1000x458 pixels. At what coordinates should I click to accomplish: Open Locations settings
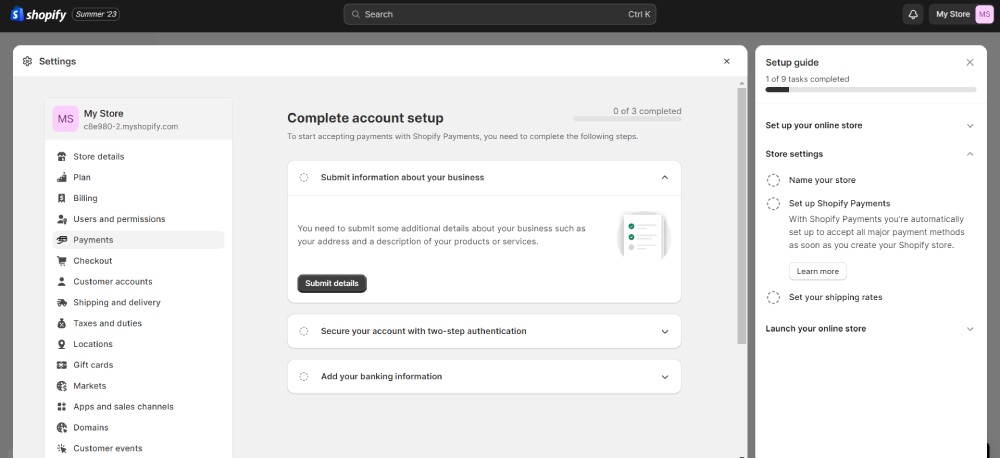tap(138, 344)
